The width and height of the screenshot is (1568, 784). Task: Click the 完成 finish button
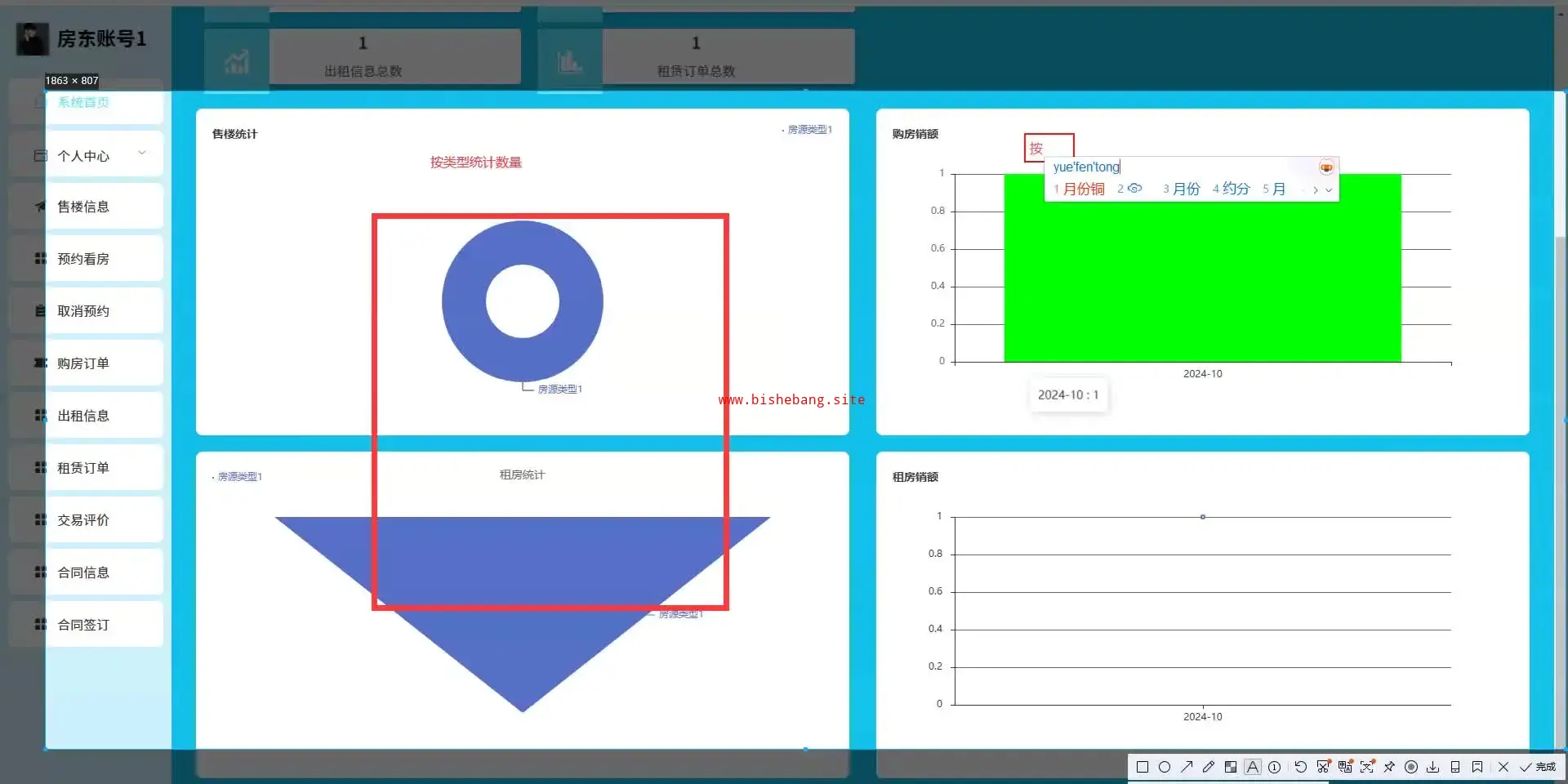[1539, 767]
